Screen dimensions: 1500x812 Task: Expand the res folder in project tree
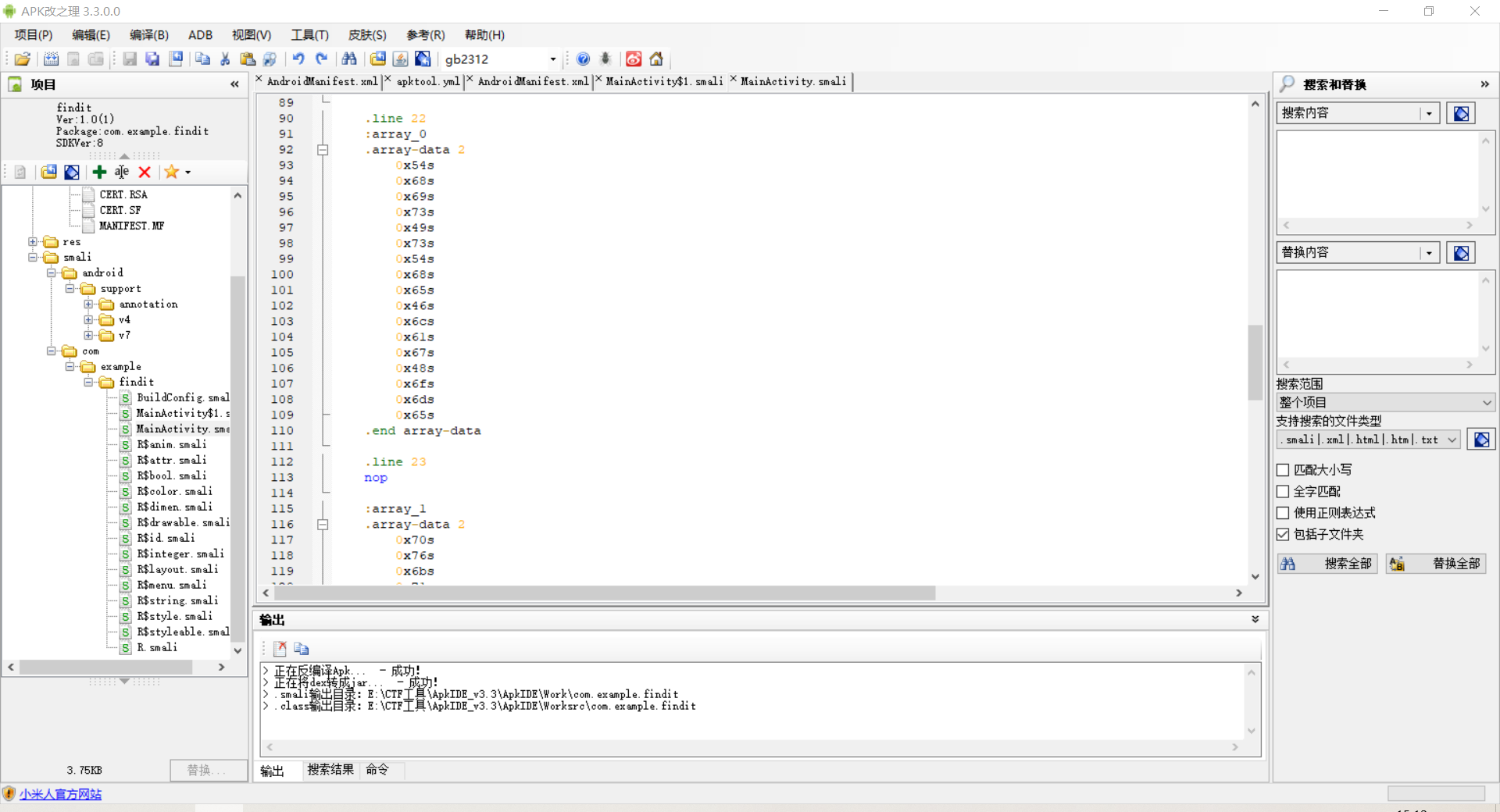pyautogui.click(x=33, y=241)
